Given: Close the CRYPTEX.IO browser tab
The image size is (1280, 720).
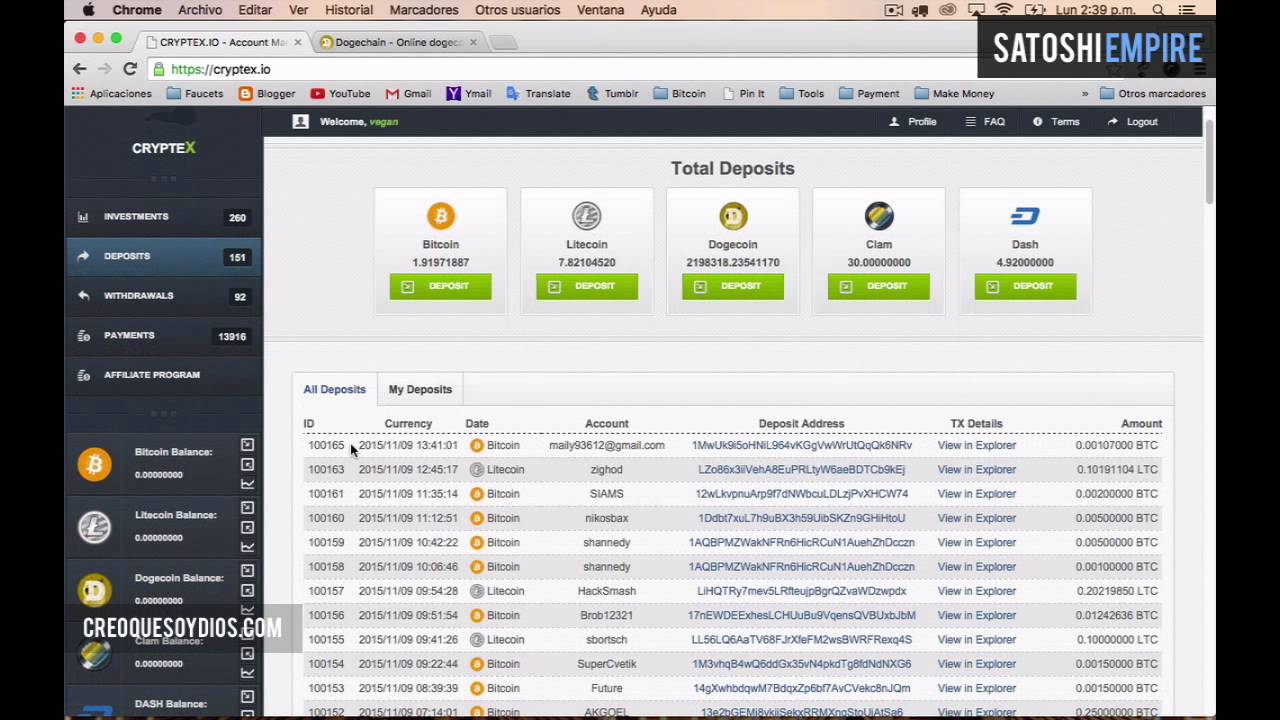Looking at the screenshot, I should coord(297,42).
